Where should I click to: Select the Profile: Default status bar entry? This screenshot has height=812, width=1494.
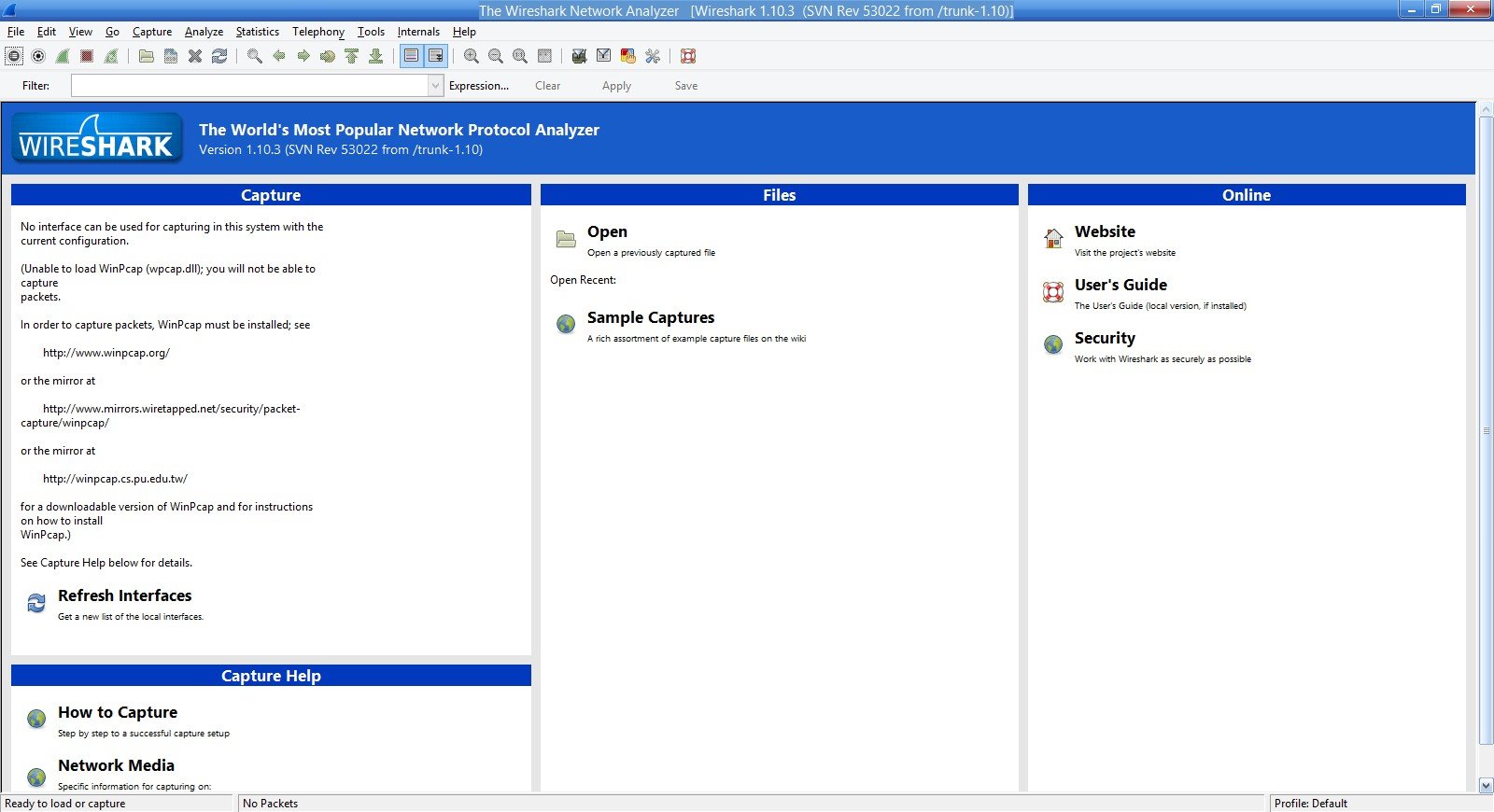point(1311,804)
